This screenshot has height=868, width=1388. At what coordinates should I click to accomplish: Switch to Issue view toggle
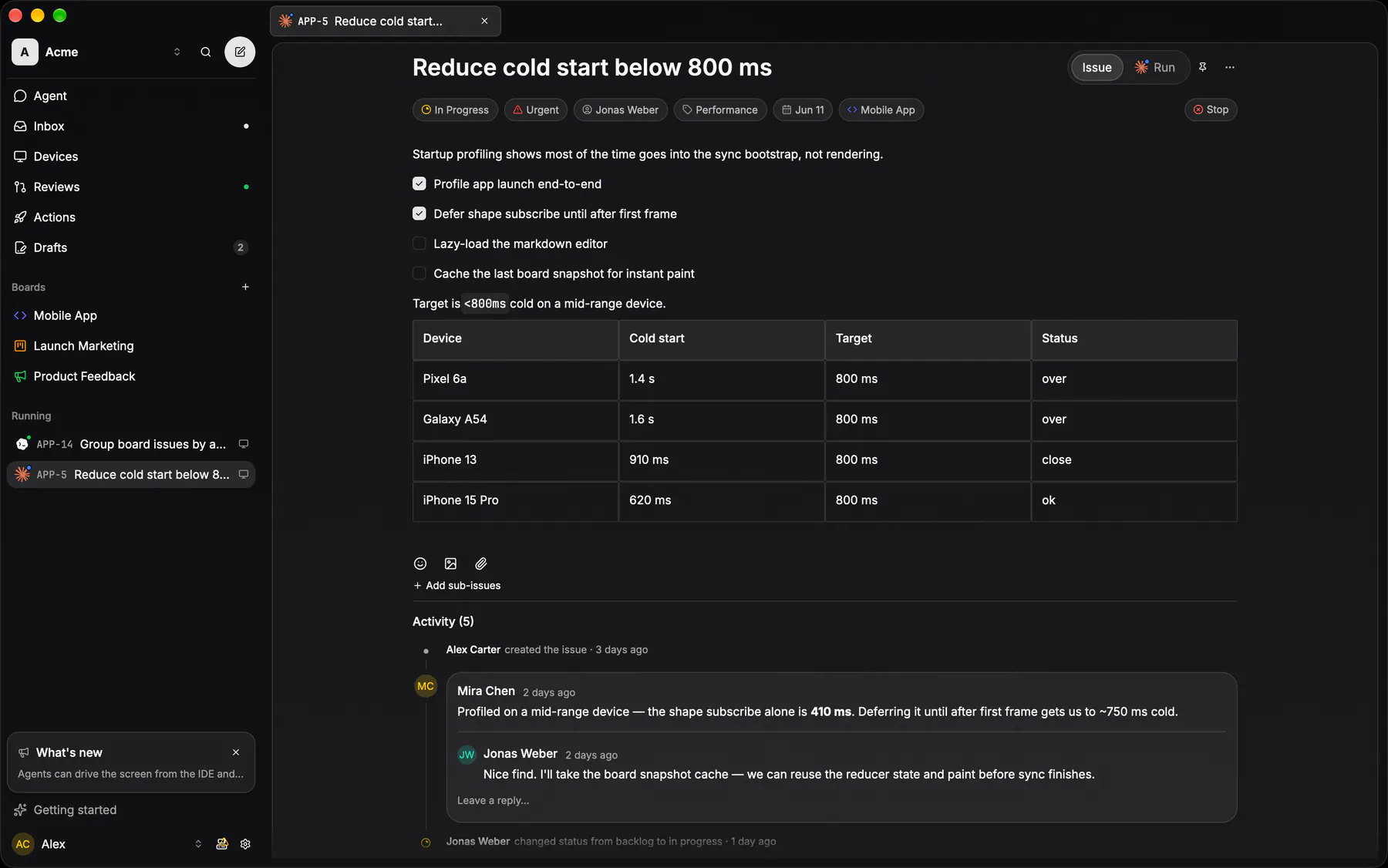[x=1097, y=67]
